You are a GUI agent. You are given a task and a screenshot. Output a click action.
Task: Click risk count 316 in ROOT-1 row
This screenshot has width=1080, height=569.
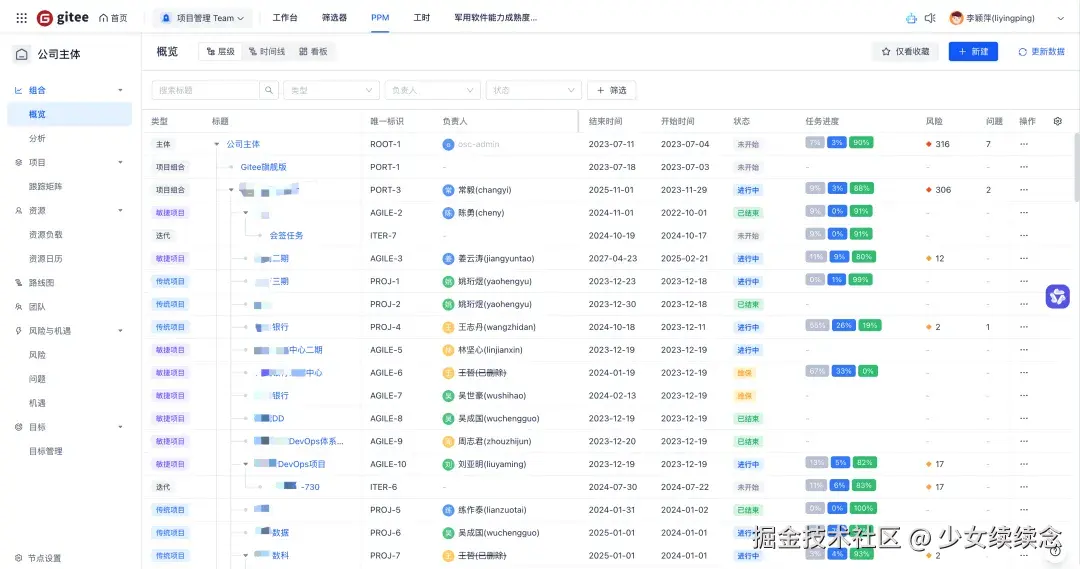coord(942,144)
